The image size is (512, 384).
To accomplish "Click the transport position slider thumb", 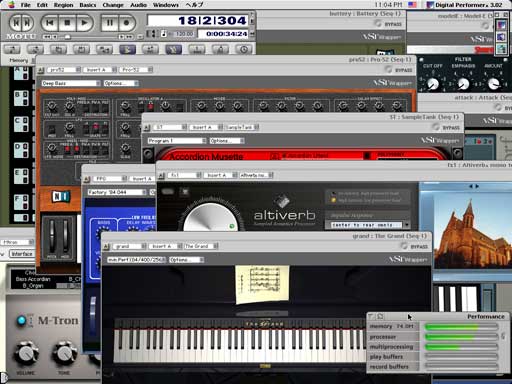I will (68, 37).
